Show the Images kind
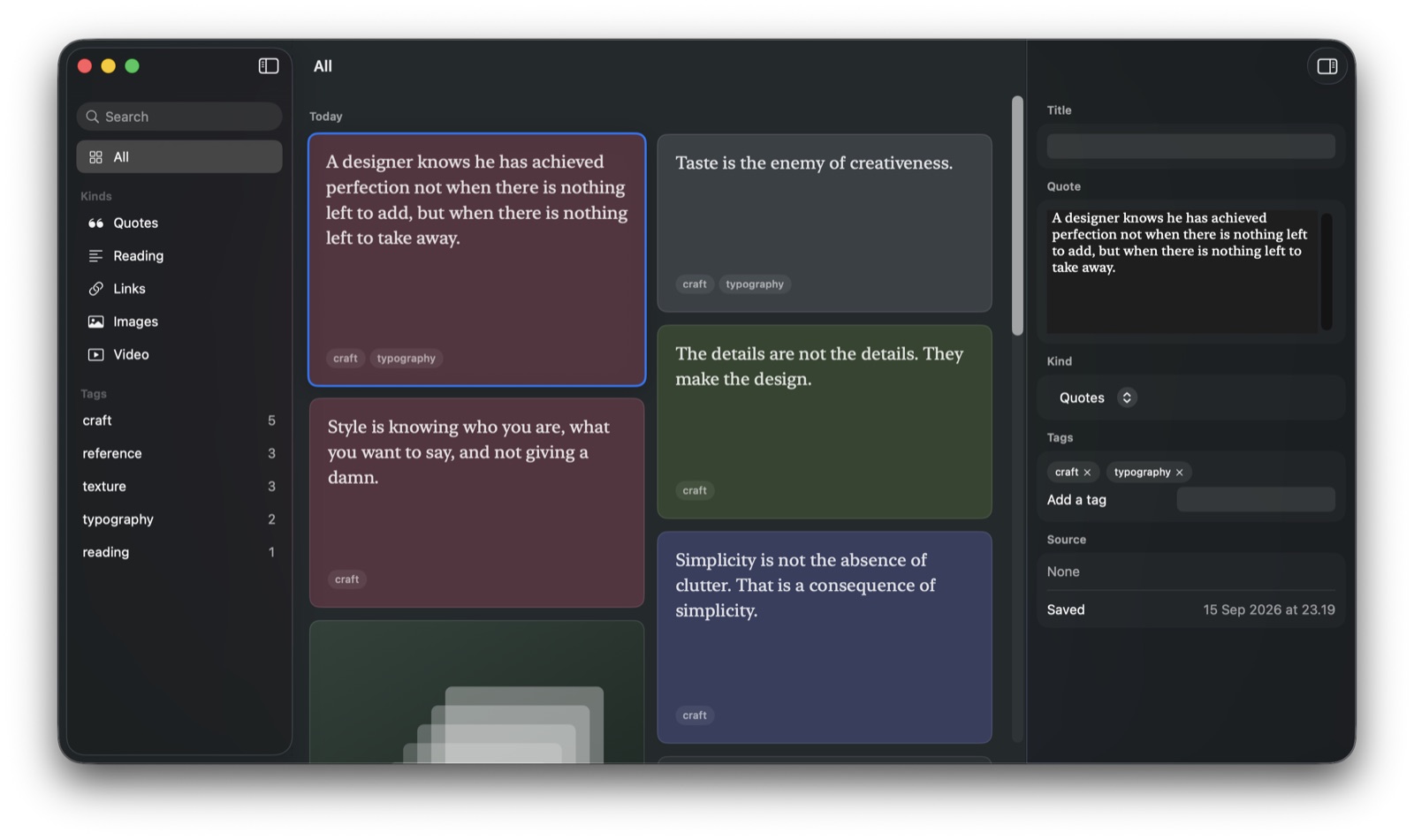Viewport: 1414px width, 840px height. pos(179,322)
